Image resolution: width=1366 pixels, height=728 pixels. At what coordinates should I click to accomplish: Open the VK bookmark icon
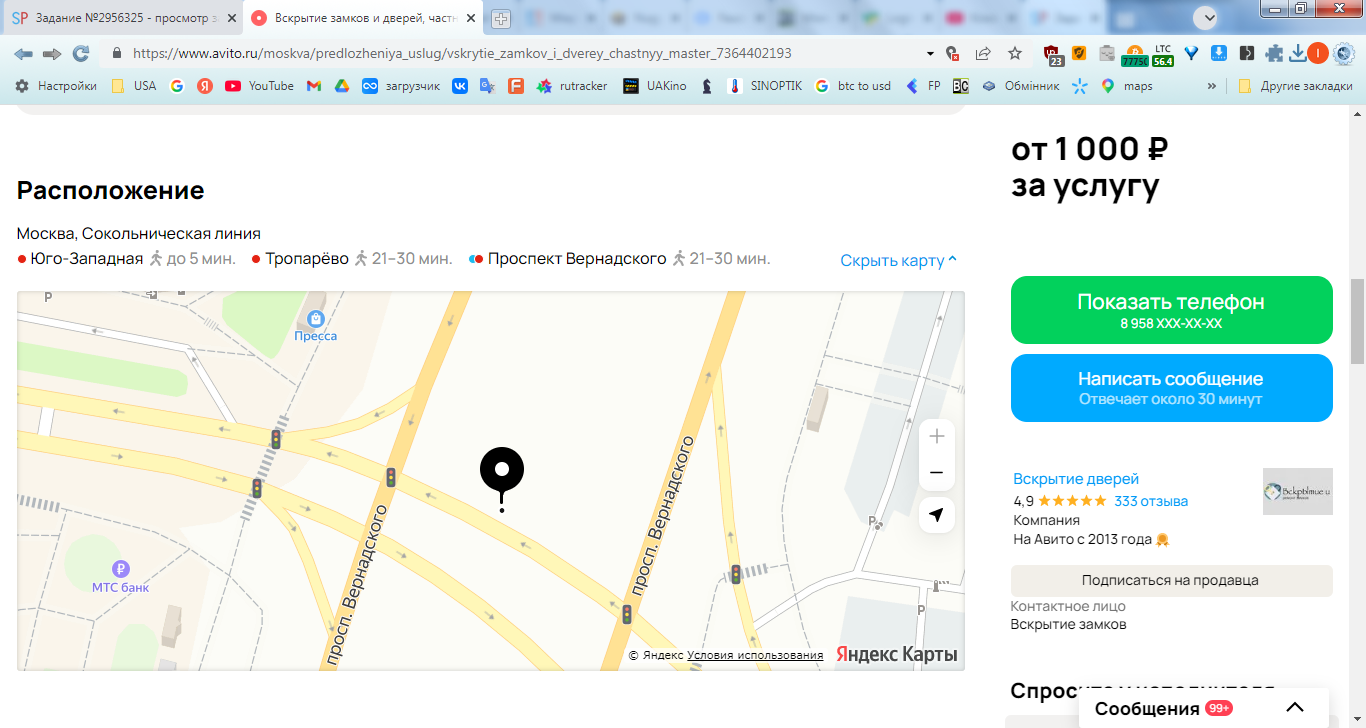[459, 86]
